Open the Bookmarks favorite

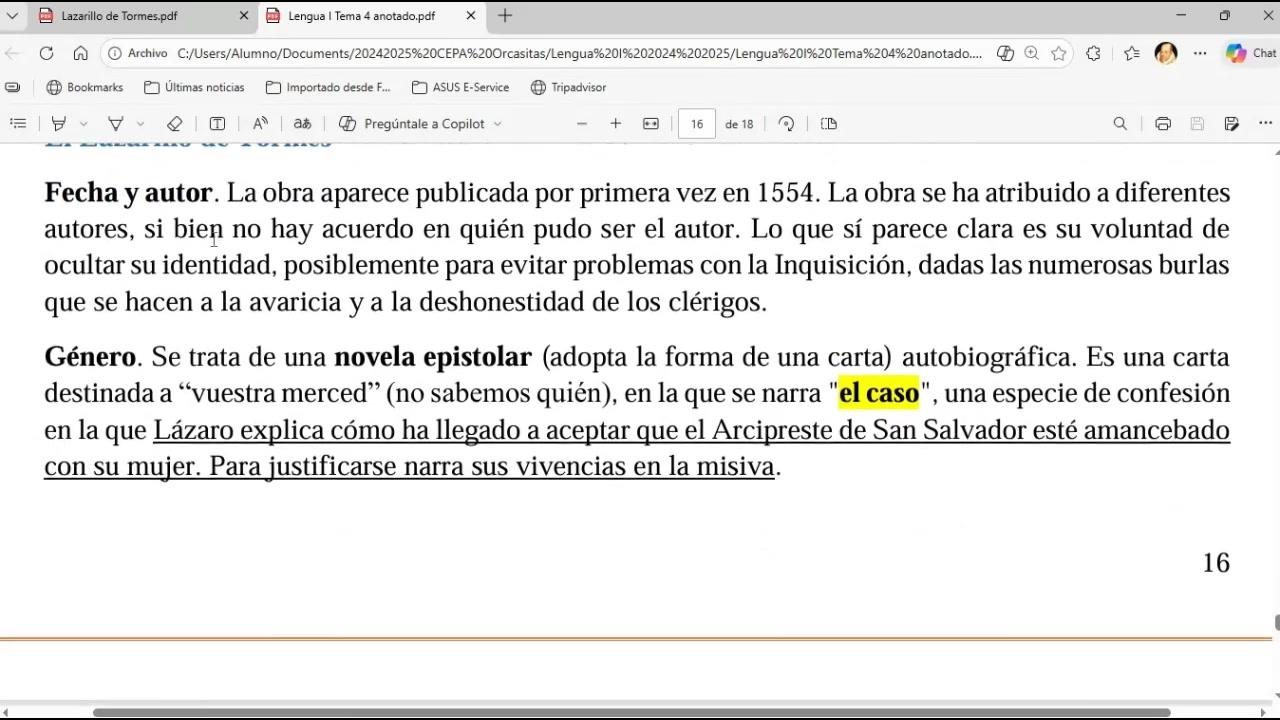coord(85,87)
